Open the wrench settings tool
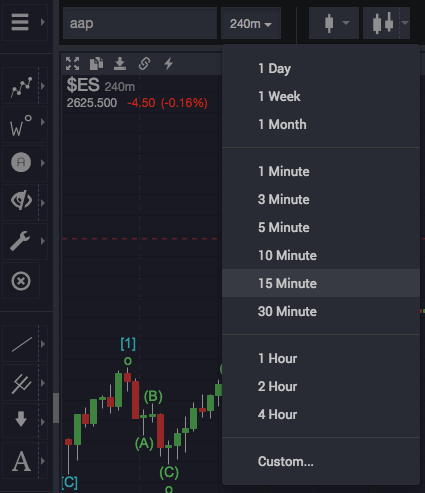The width and height of the screenshot is (425, 493). (x=20, y=241)
